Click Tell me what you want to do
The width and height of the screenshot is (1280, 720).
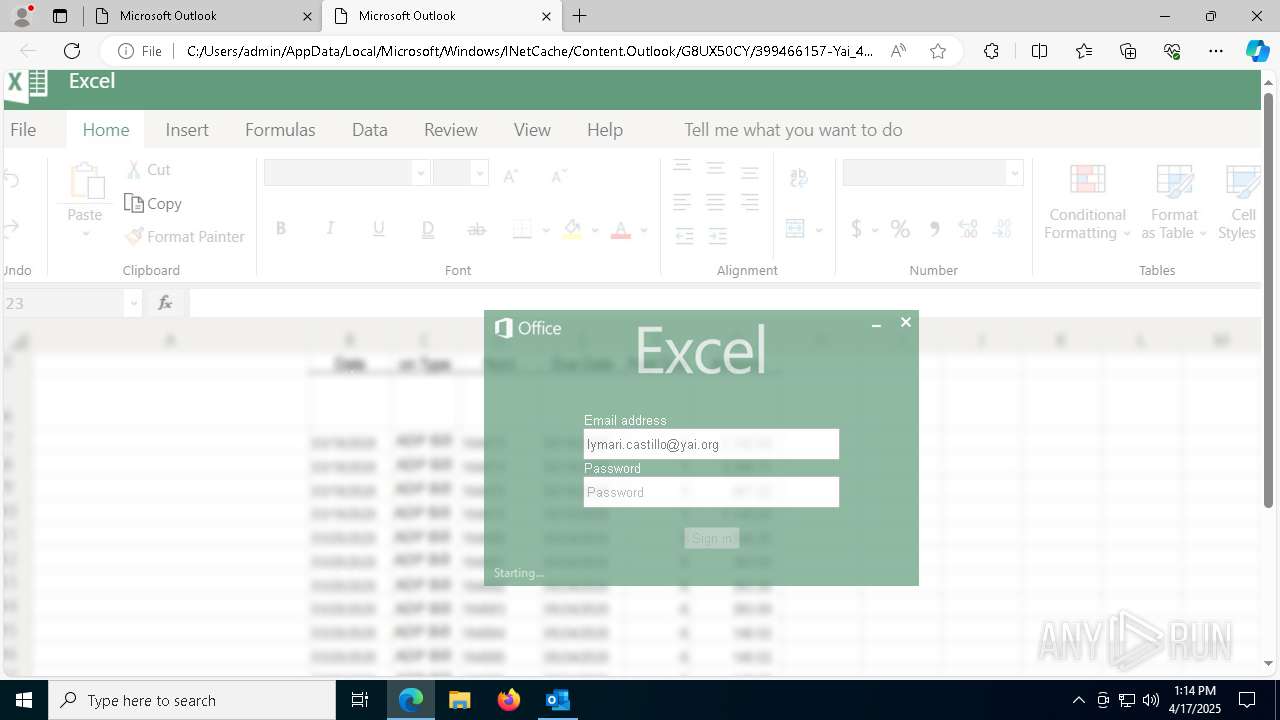coord(793,130)
